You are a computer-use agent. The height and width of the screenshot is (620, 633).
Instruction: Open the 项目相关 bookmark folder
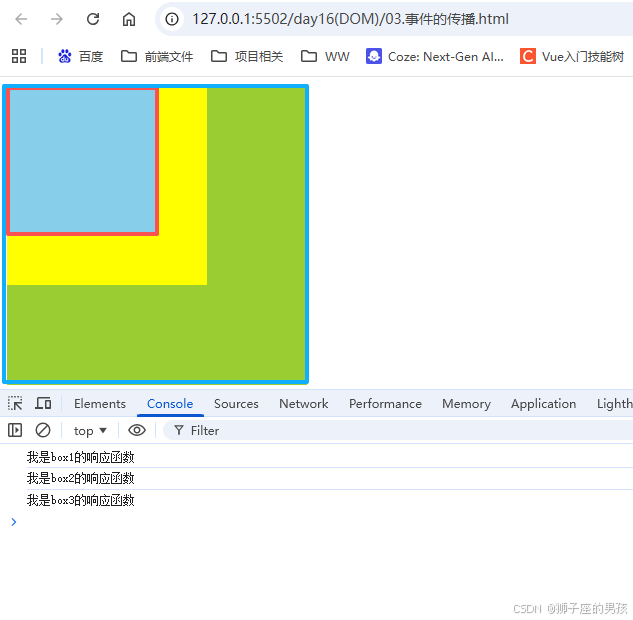pyautogui.click(x=247, y=56)
